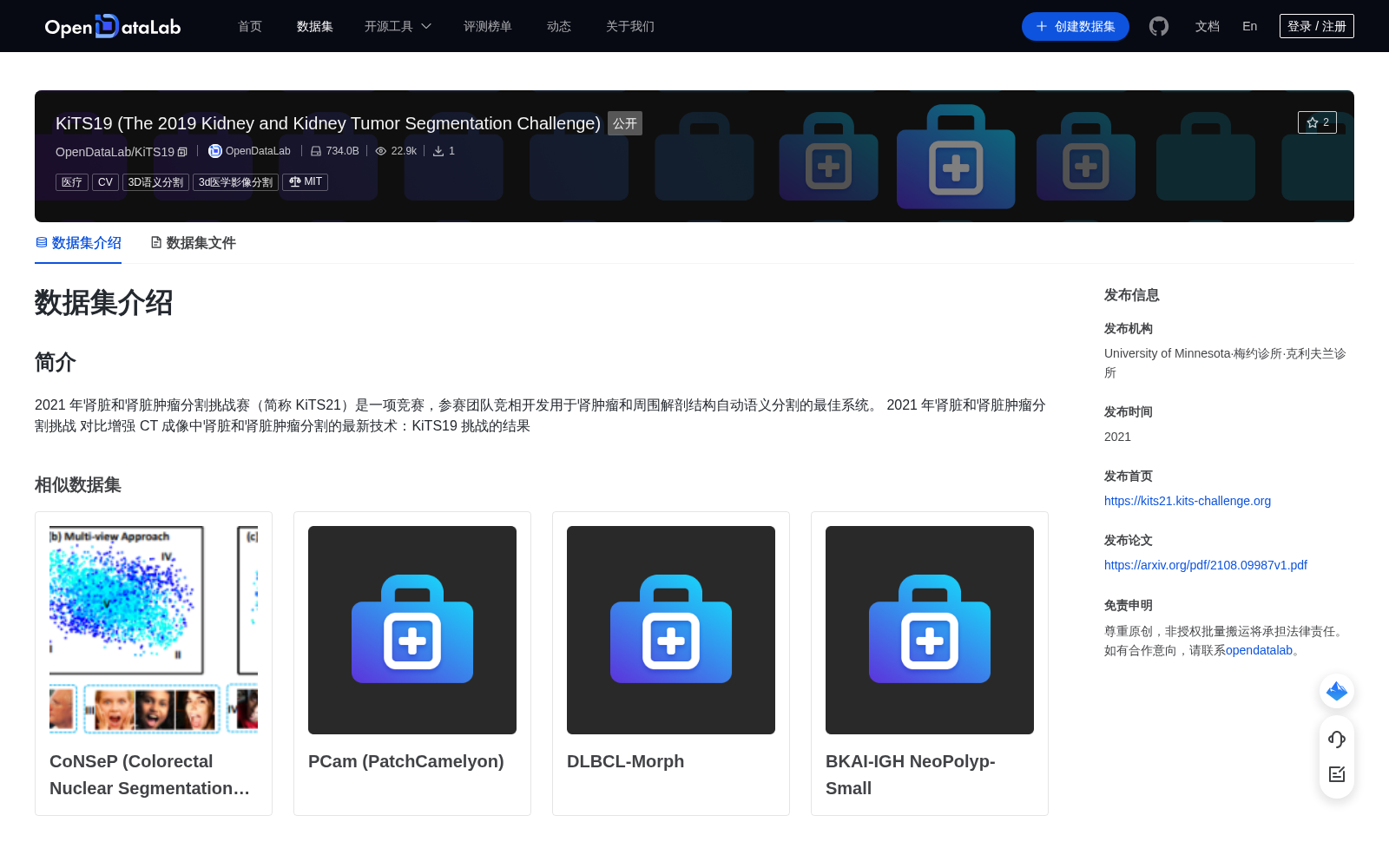Image resolution: width=1389 pixels, height=868 pixels.
Task: Open the blue bird floating icon
Action: pos(1337,691)
